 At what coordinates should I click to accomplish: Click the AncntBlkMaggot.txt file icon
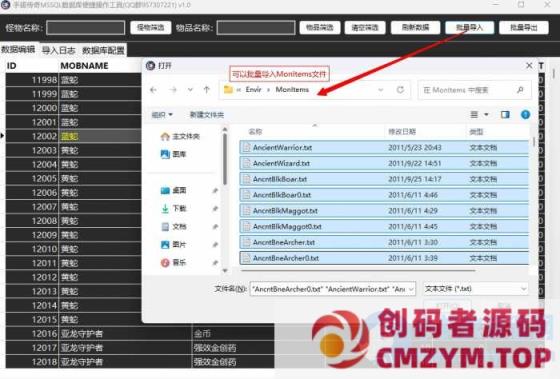tap(246, 211)
